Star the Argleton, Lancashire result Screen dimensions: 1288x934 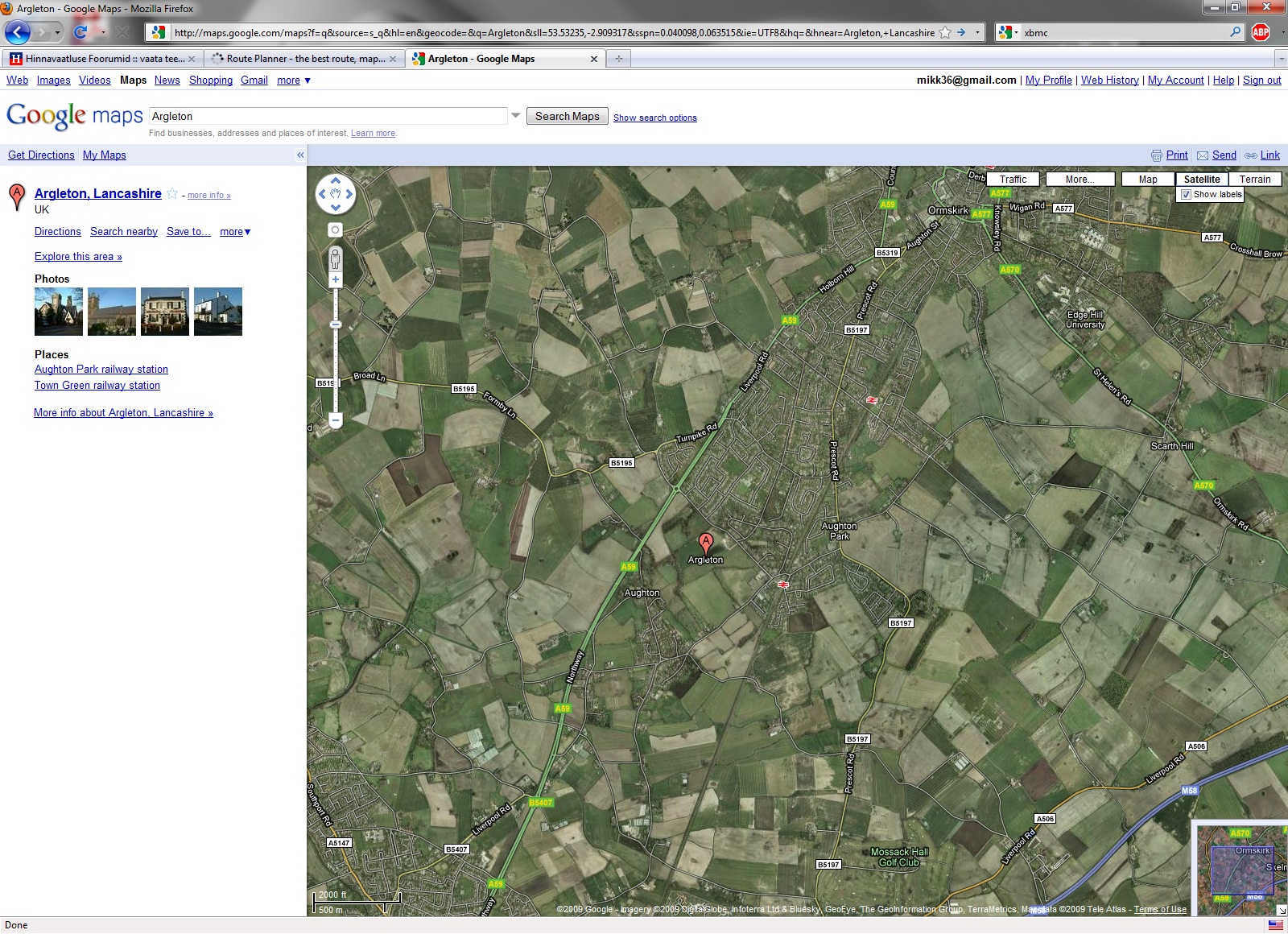pos(171,193)
